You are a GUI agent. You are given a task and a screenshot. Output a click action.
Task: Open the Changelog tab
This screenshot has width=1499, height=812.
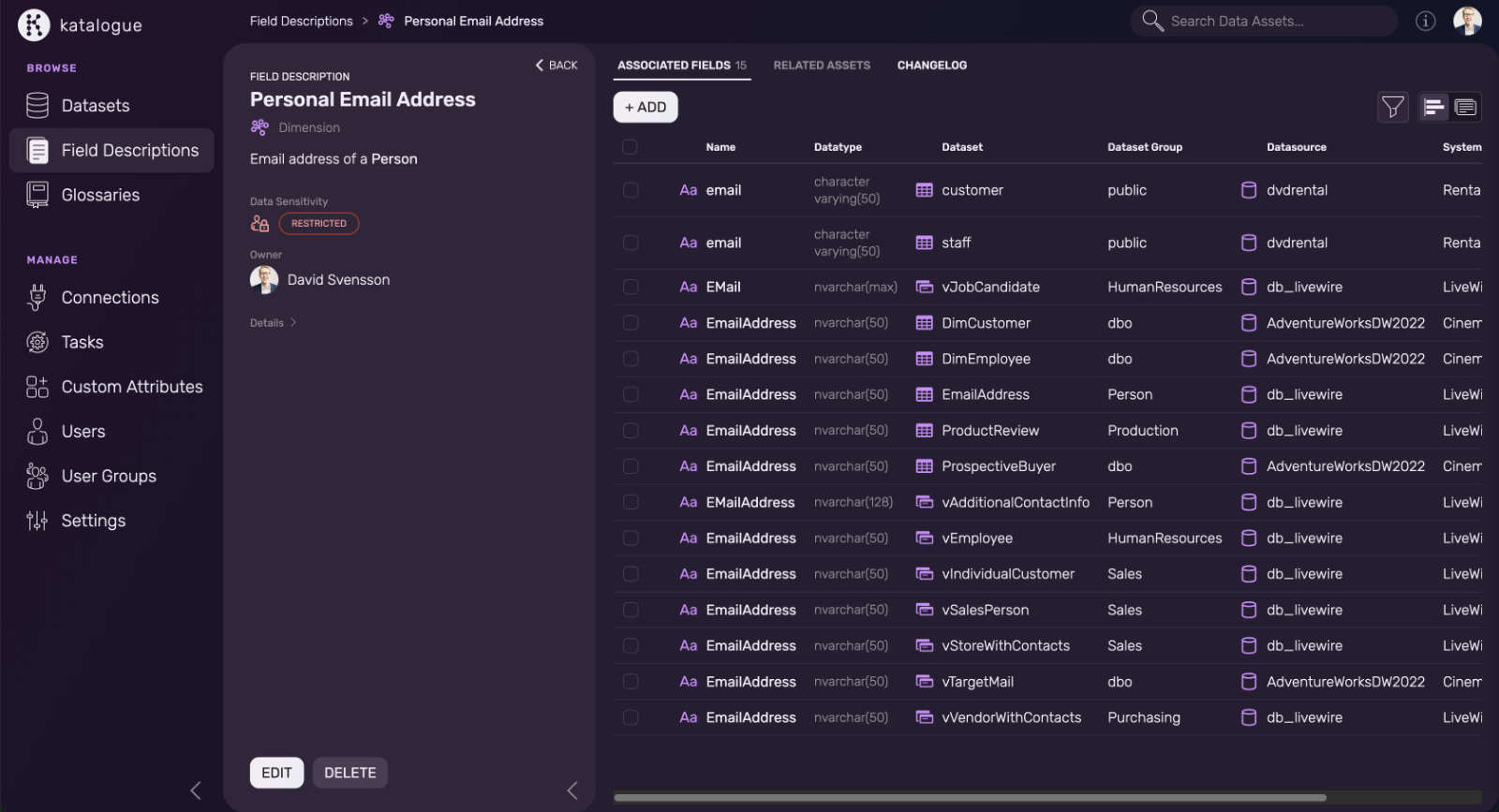click(931, 66)
